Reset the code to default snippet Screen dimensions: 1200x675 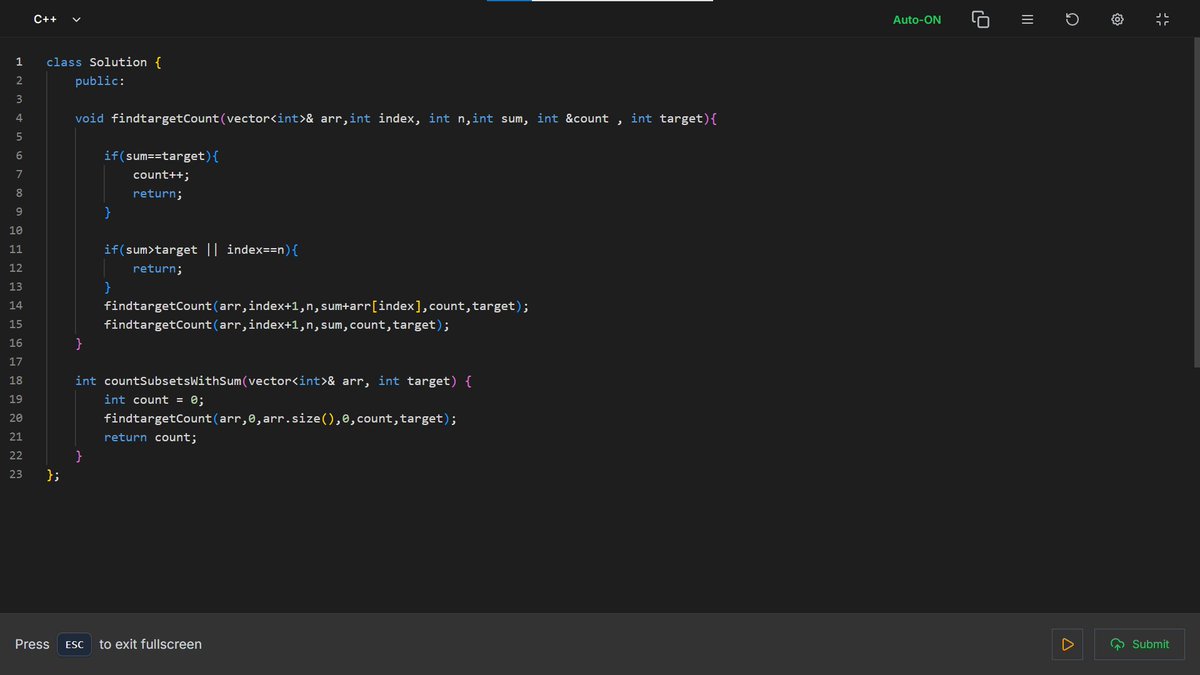pyautogui.click(x=1072, y=19)
